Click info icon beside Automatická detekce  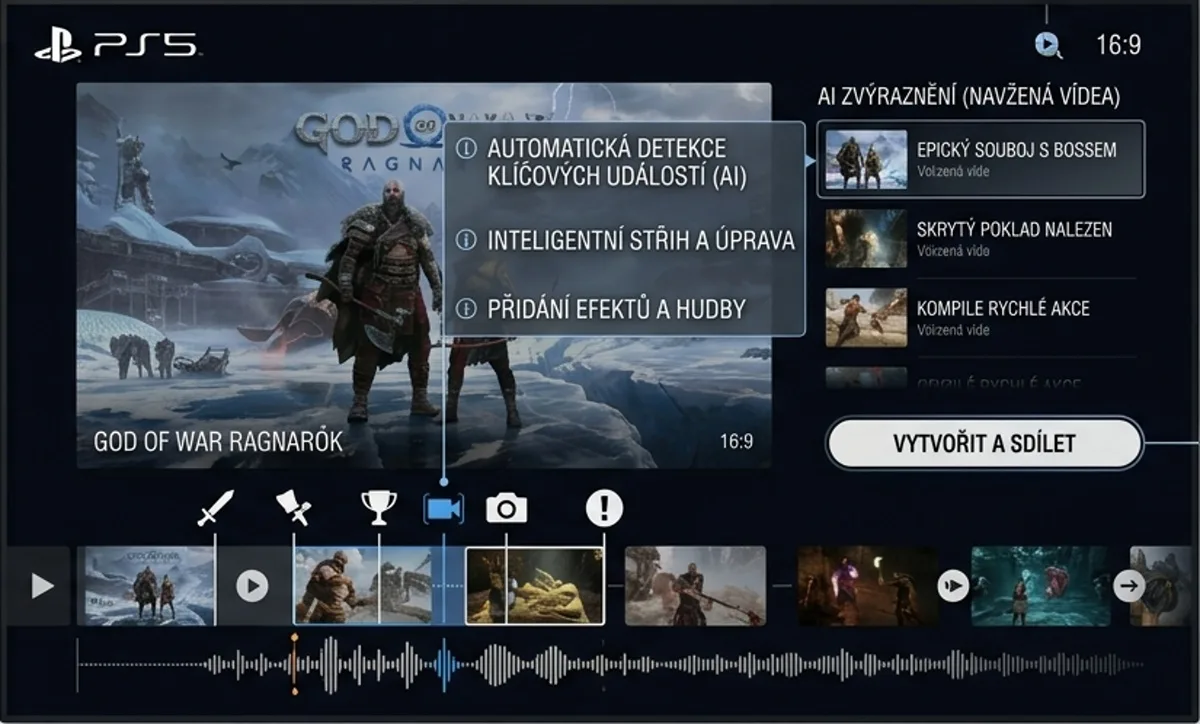(465, 148)
